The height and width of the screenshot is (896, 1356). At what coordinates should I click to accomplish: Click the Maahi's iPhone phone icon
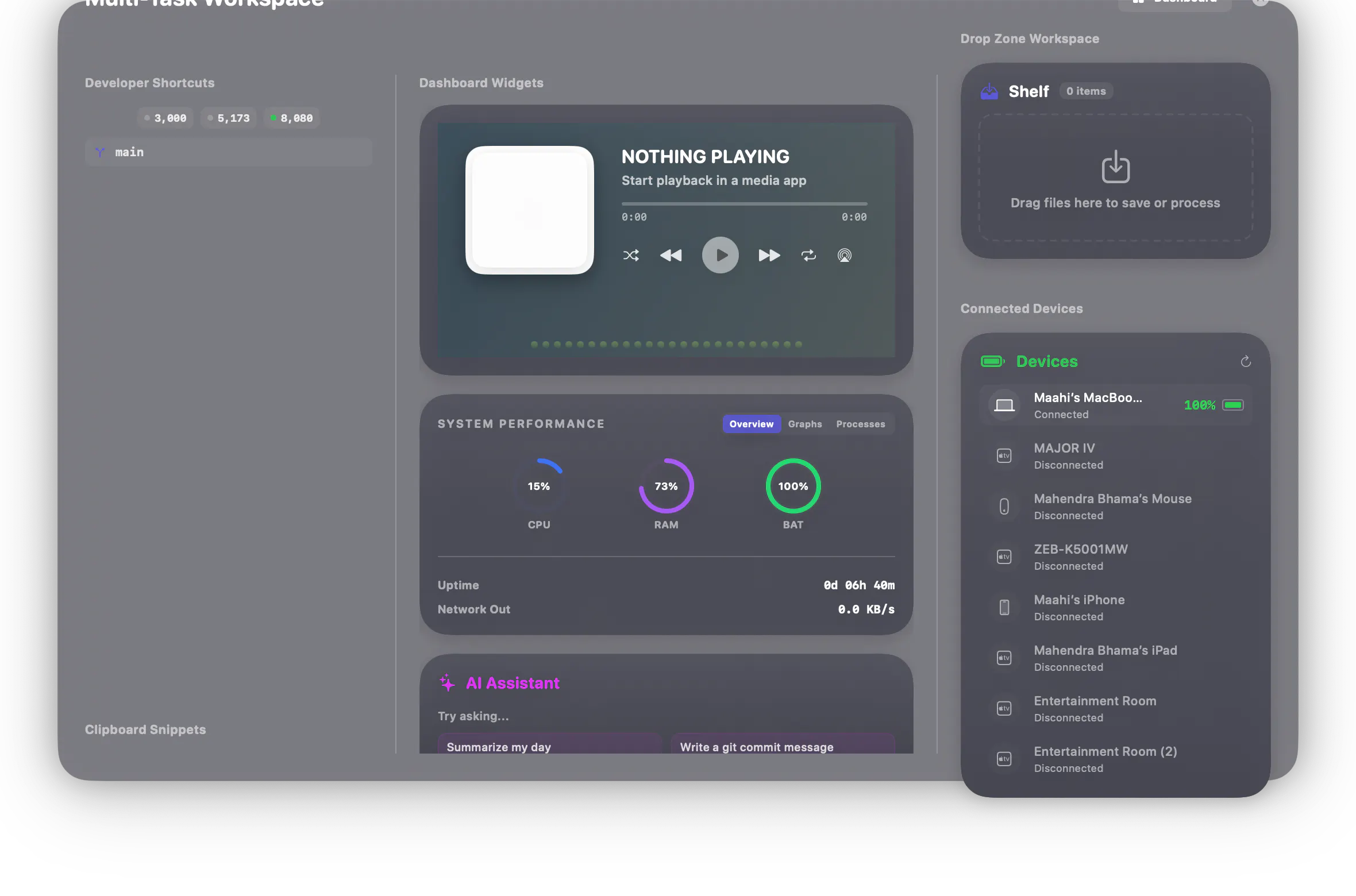[1004, 608]
